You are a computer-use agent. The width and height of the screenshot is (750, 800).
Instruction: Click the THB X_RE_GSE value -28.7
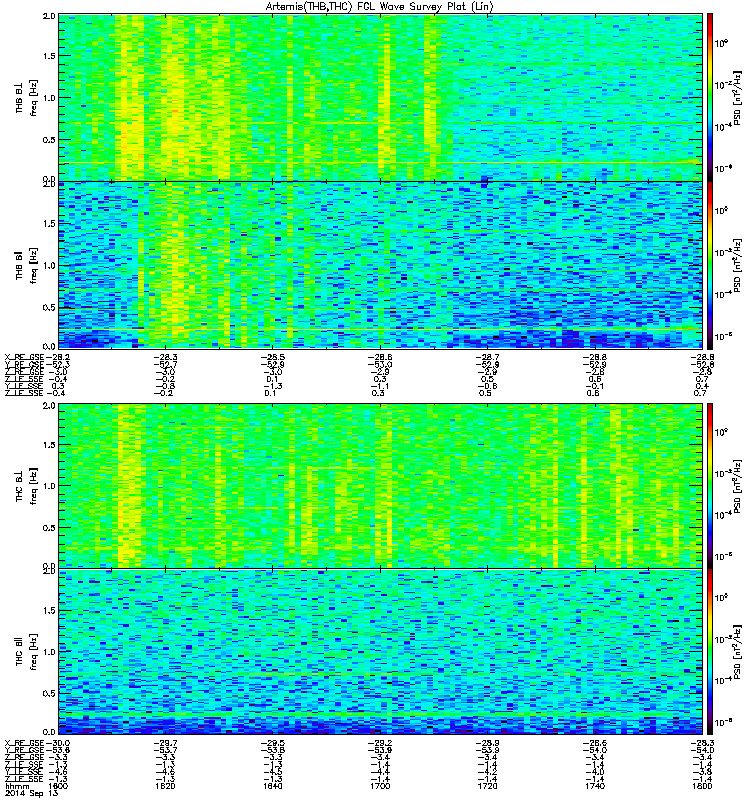487,357
